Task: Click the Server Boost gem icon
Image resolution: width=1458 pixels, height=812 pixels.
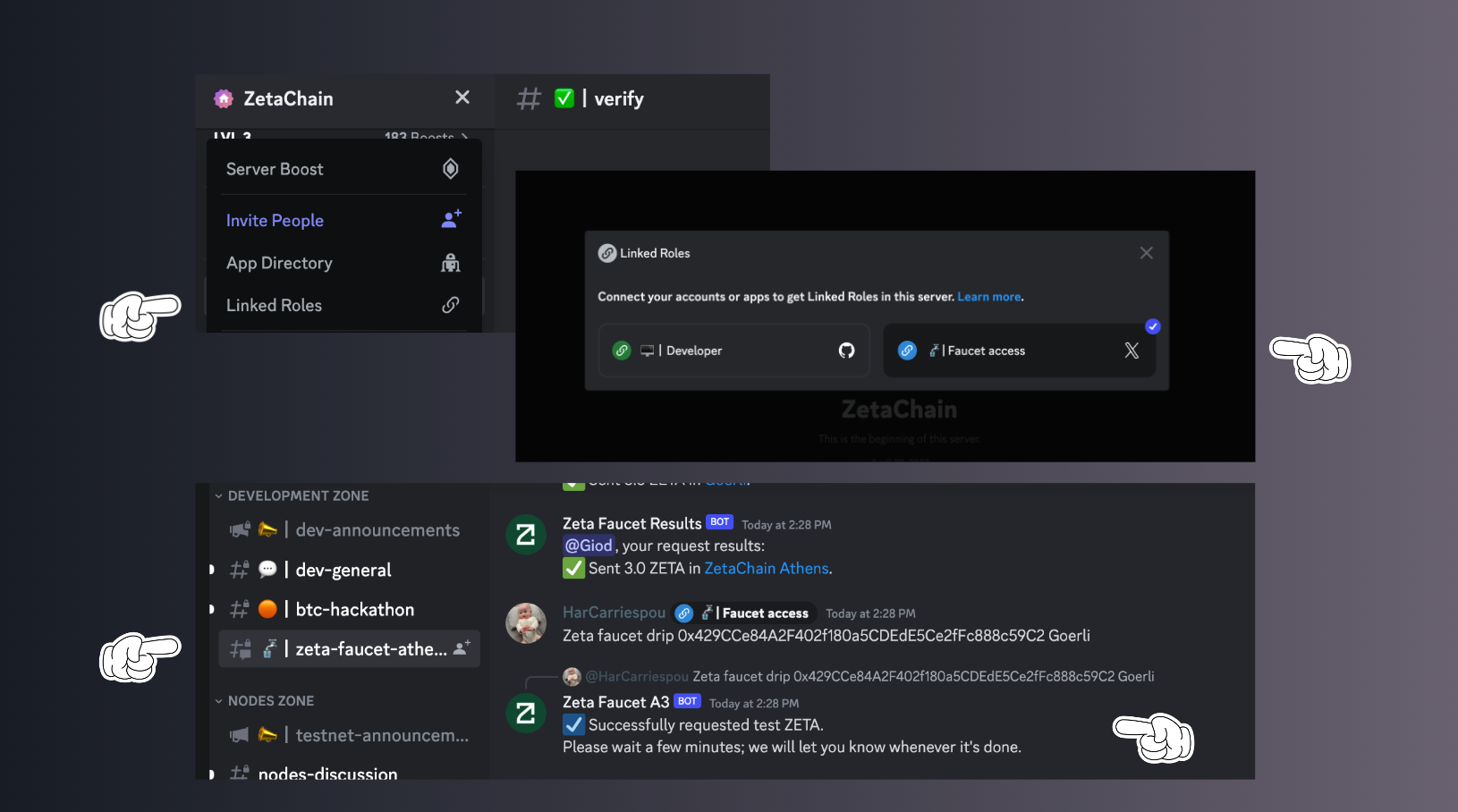Action: (x=451, y=169)
